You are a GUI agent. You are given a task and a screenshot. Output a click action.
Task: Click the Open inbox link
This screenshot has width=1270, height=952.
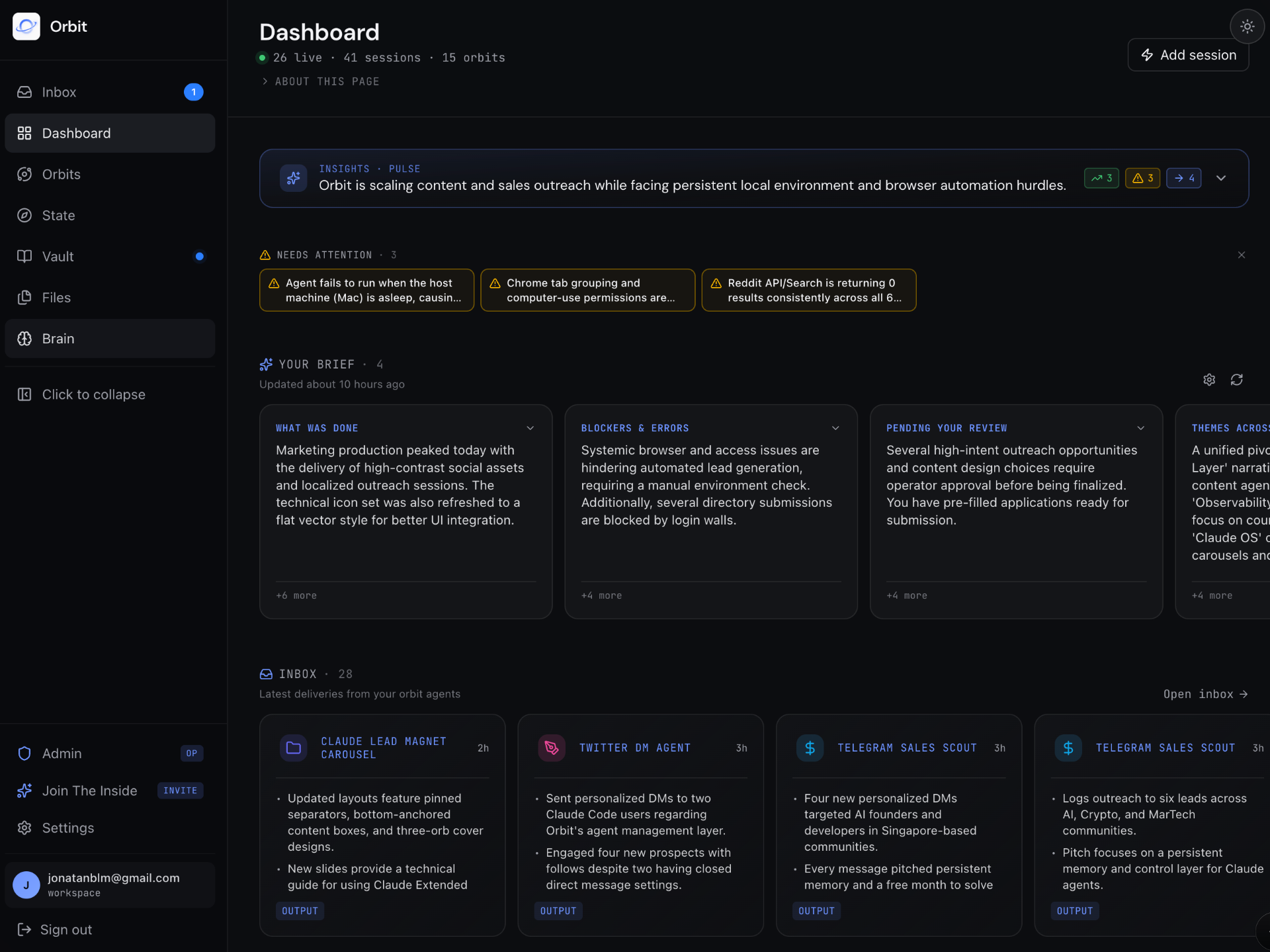pyautogui.click(x=1205, y=694)
